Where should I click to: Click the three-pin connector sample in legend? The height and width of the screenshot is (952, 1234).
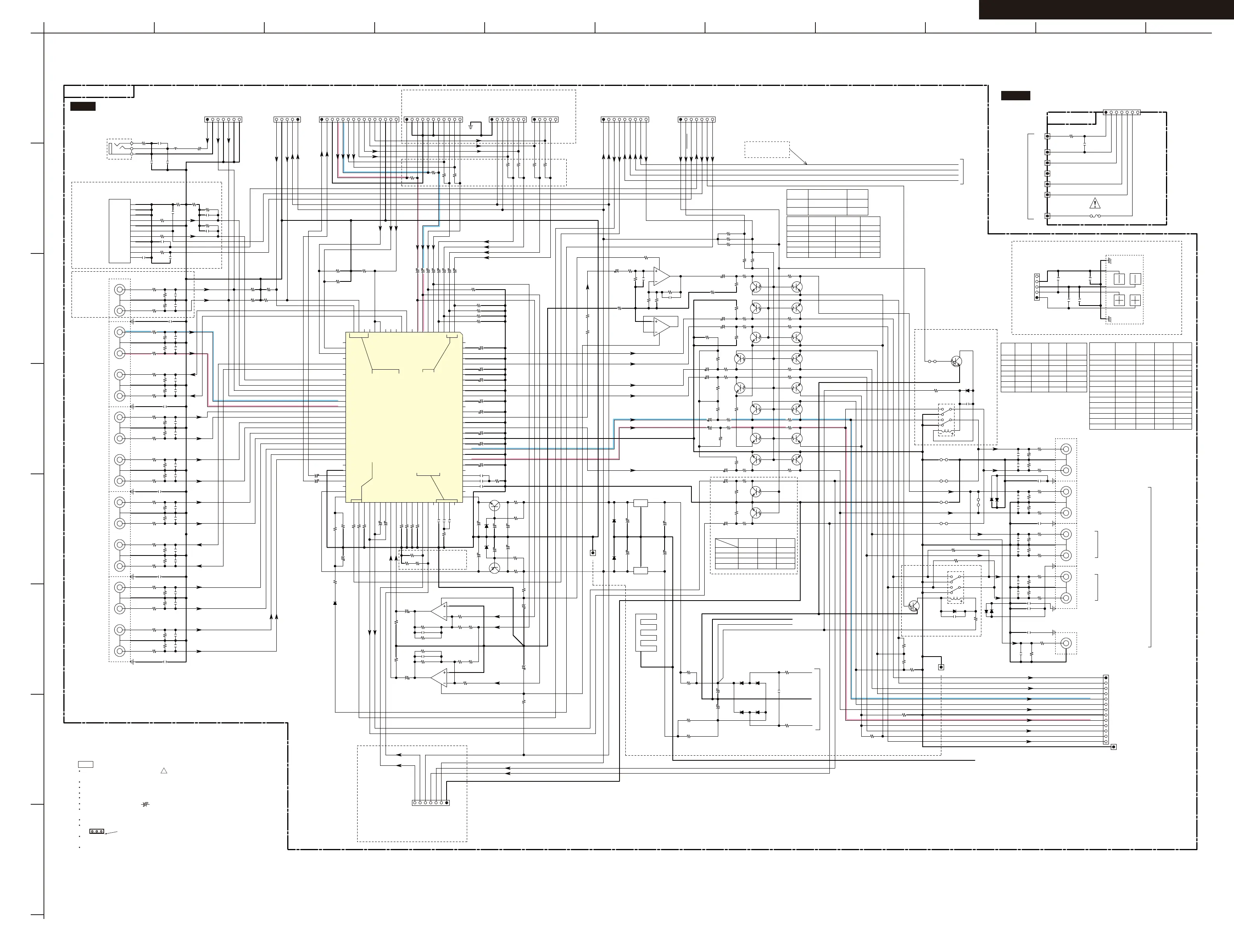(97, 831)
